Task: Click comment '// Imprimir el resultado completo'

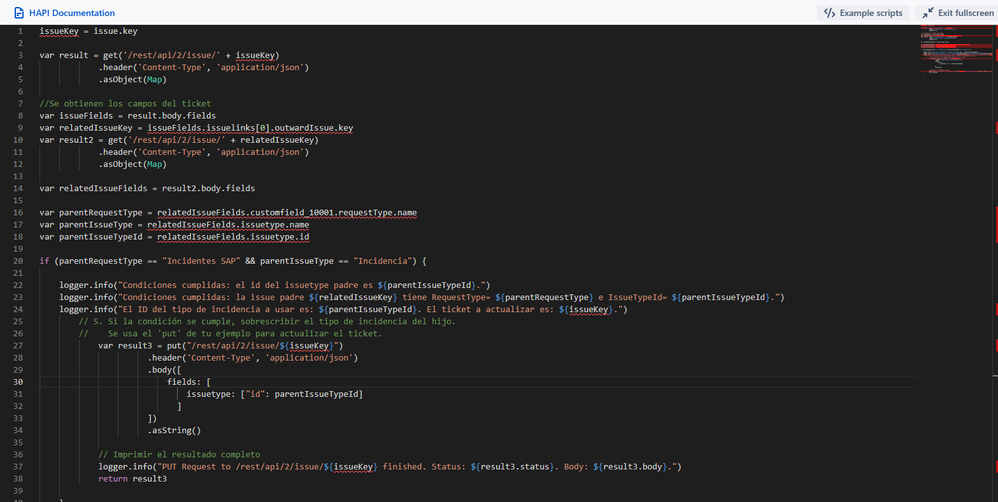Action: click(179, 454)
